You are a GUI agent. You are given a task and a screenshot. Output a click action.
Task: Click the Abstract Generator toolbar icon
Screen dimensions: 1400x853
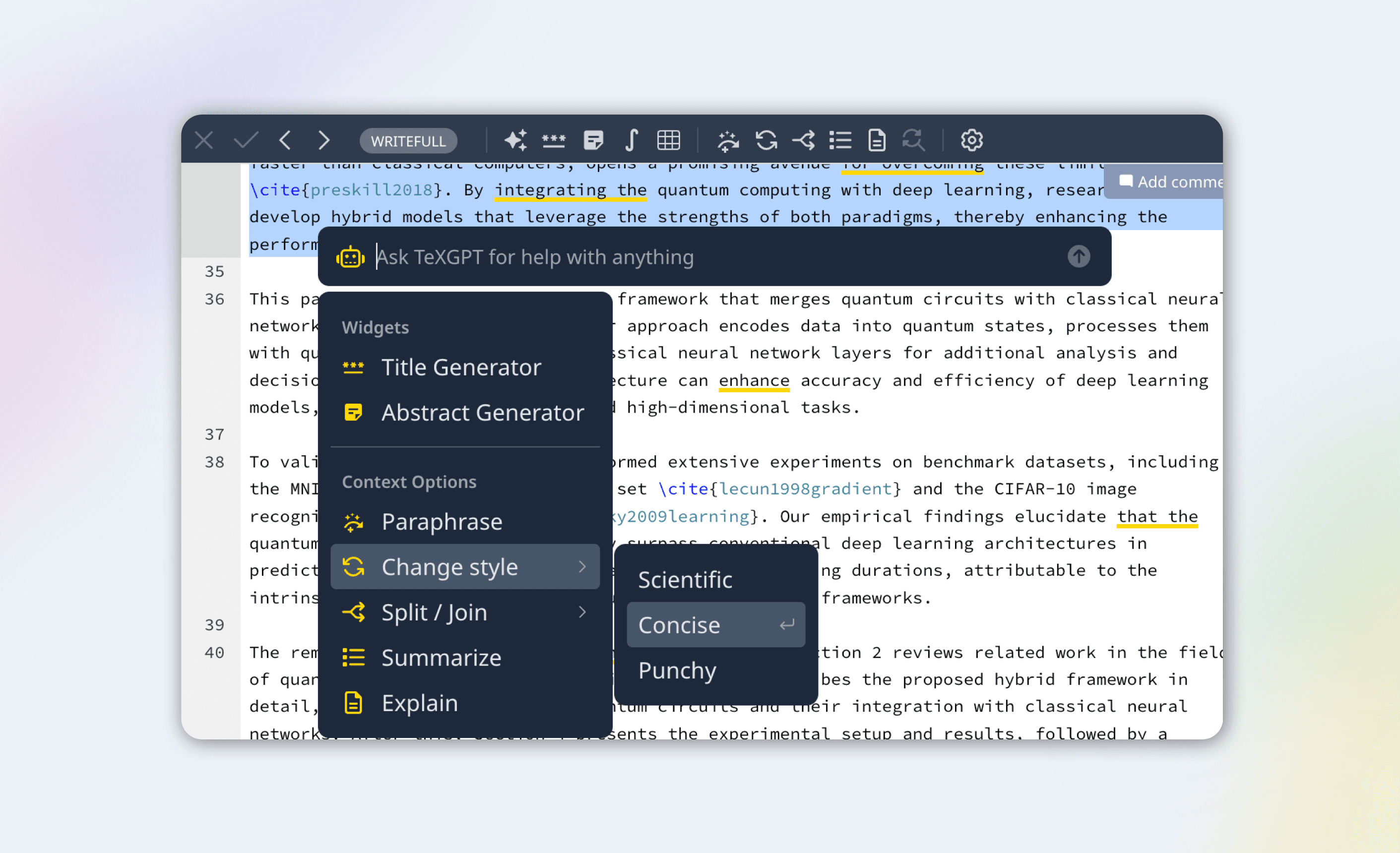point(593,140)
